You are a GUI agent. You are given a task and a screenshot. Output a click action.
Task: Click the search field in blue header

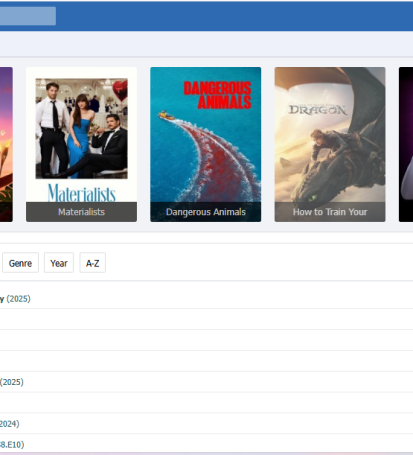(27, 16)
